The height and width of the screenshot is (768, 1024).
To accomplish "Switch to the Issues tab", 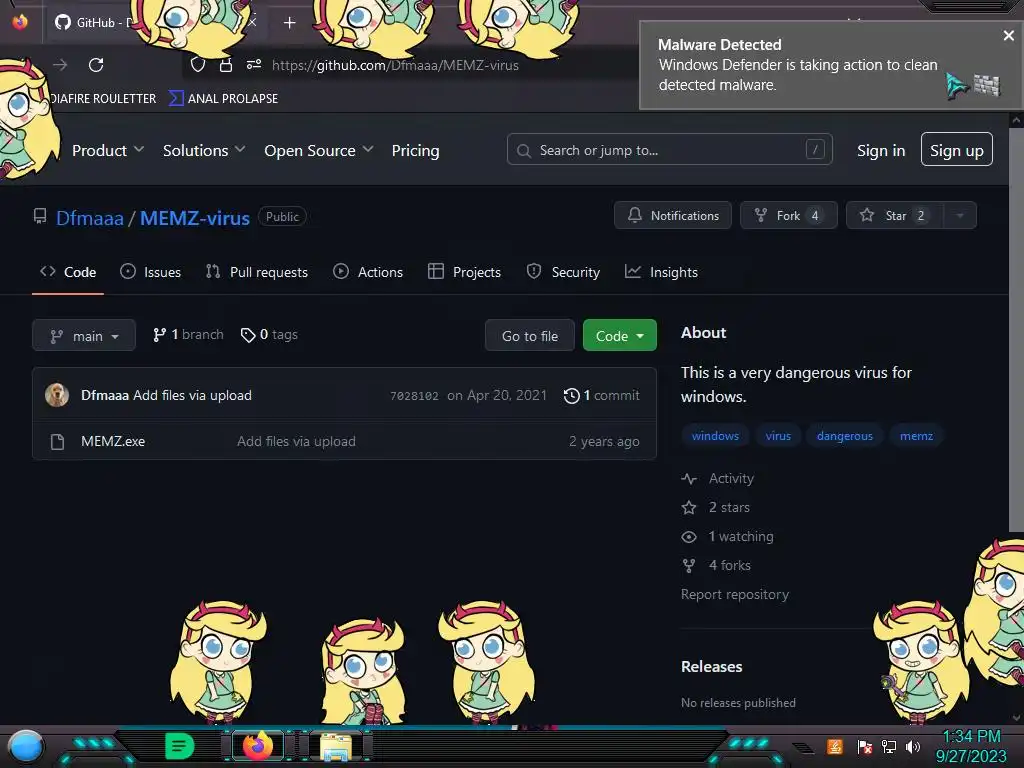I will 151,272.
